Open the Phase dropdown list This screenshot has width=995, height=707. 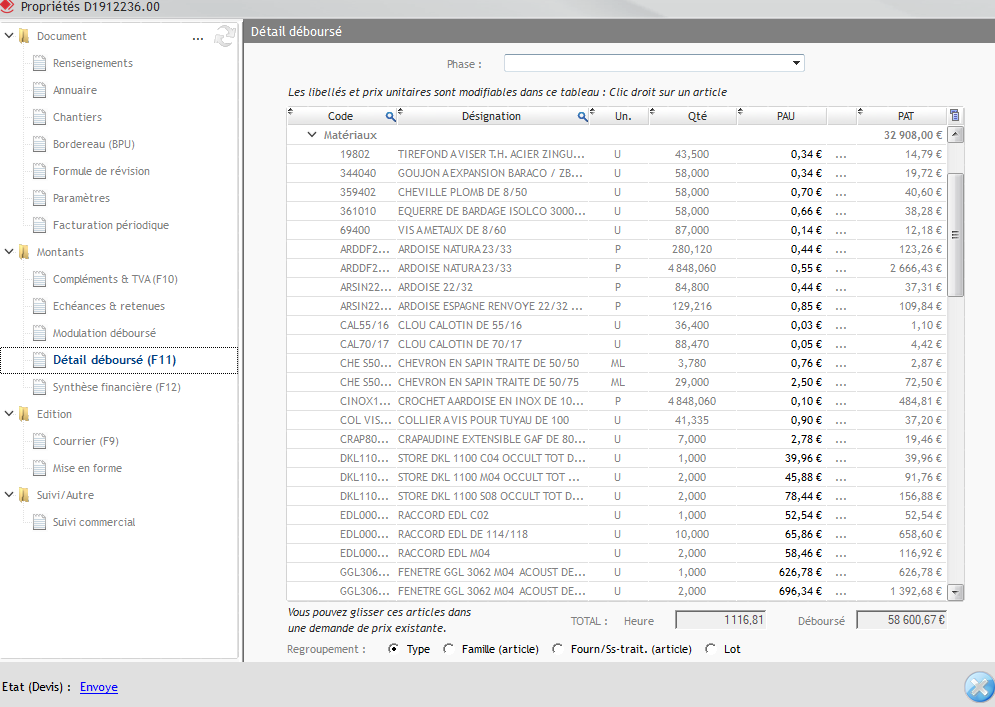click(796, 63)
